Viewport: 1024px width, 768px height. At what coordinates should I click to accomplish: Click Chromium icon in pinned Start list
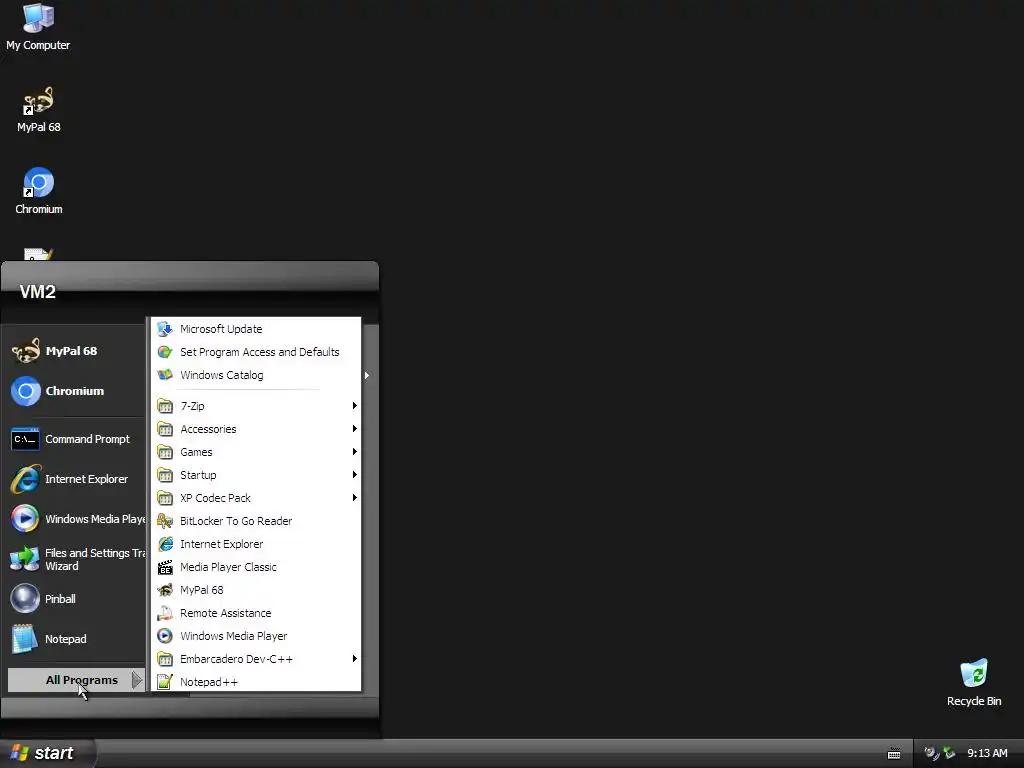(25, 391)
